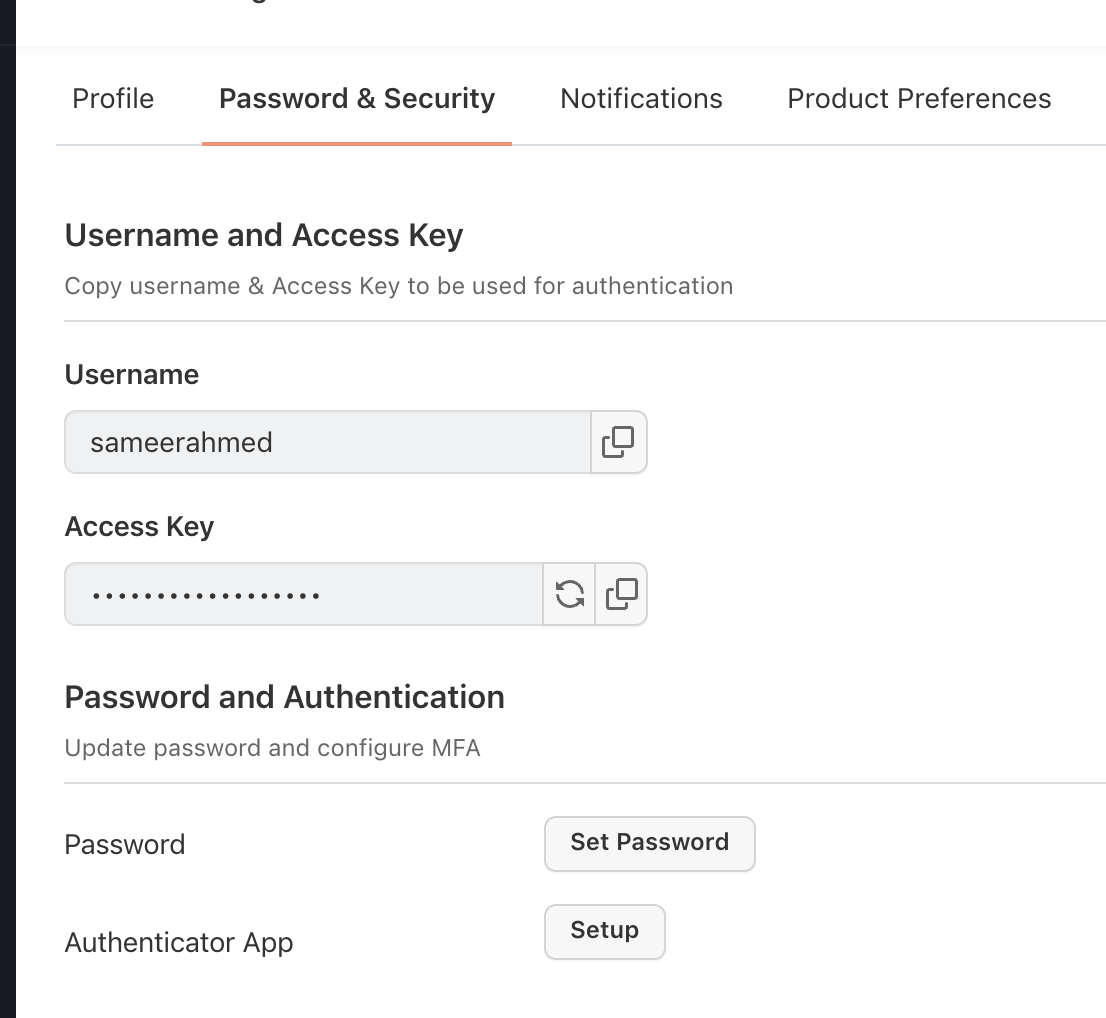
Task: Copy the username to clipboard
Action: 618,442
